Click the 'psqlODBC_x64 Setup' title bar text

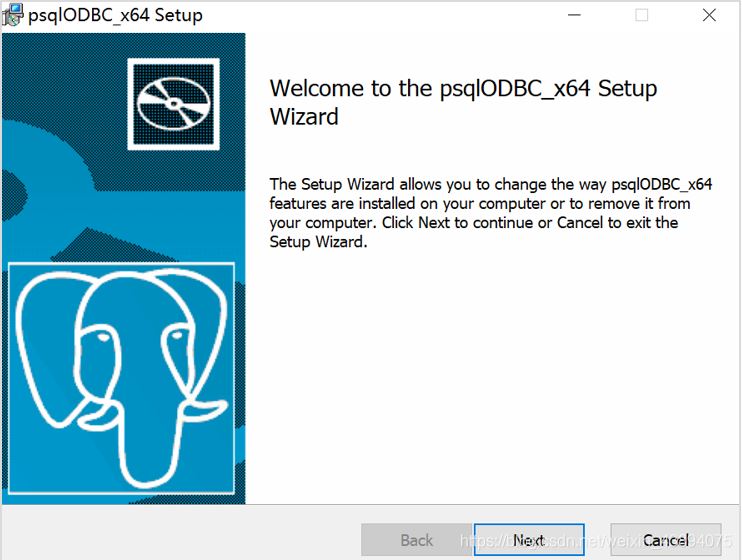coord(115,15)
